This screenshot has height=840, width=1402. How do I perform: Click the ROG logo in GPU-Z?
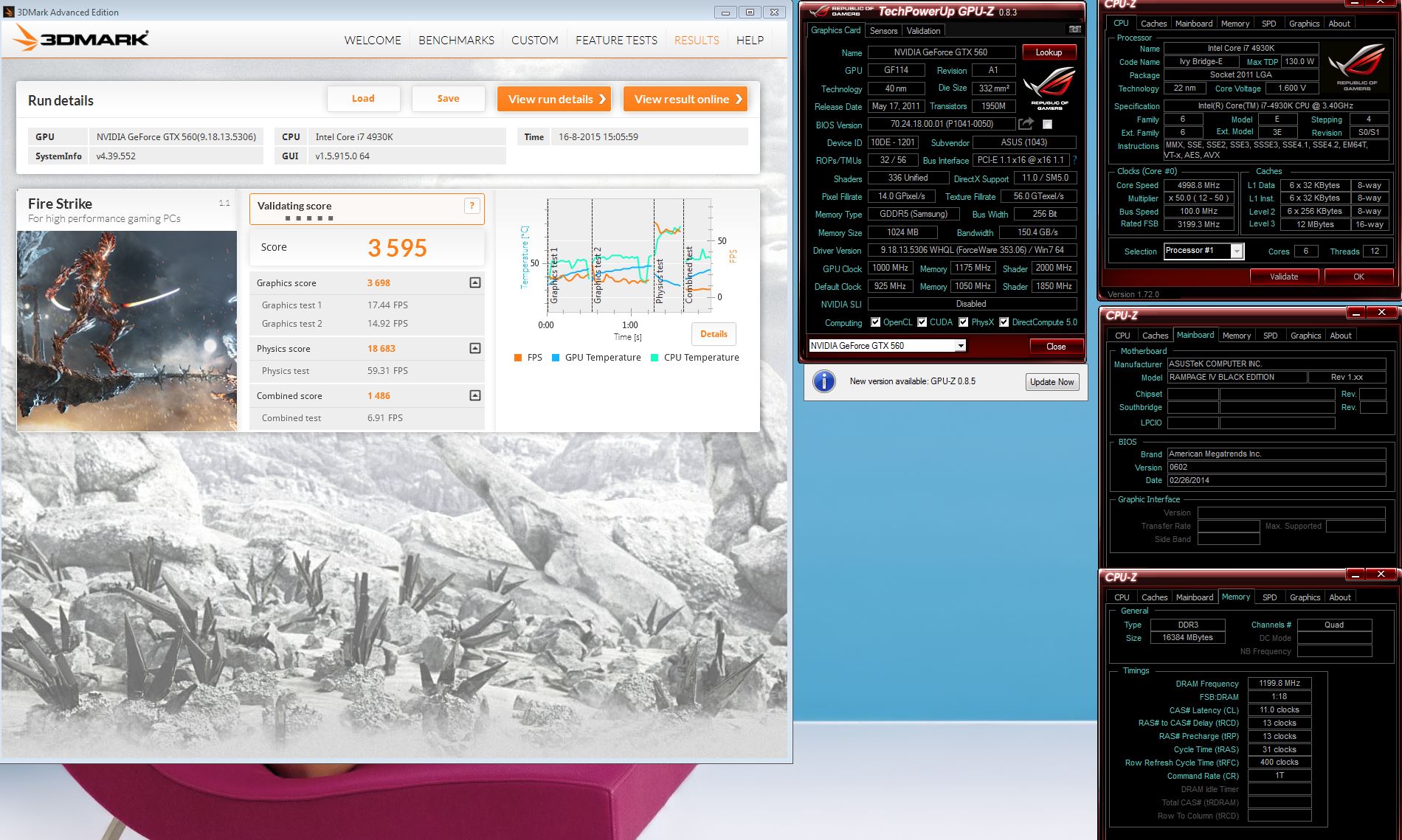pyautogui.click(x=1049, y=88)
